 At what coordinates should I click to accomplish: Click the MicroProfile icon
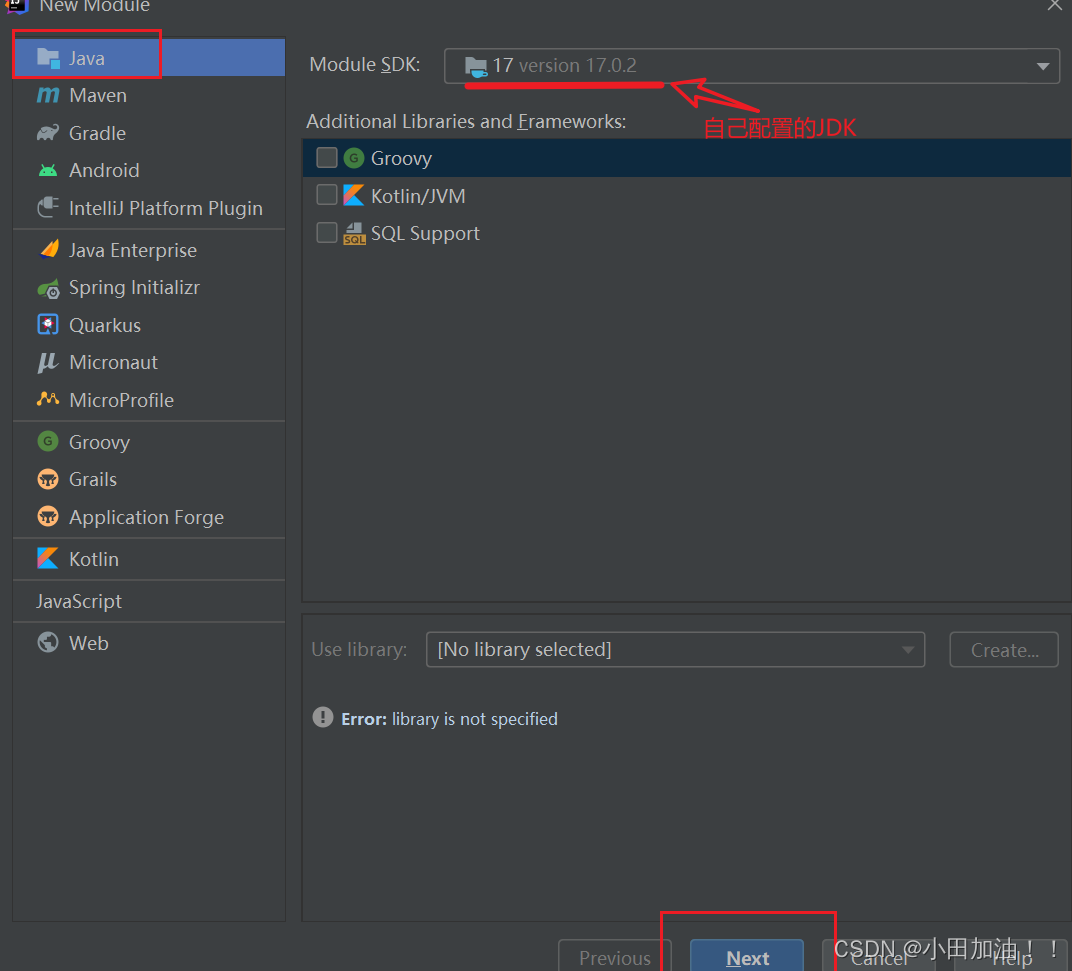(48, 399)
